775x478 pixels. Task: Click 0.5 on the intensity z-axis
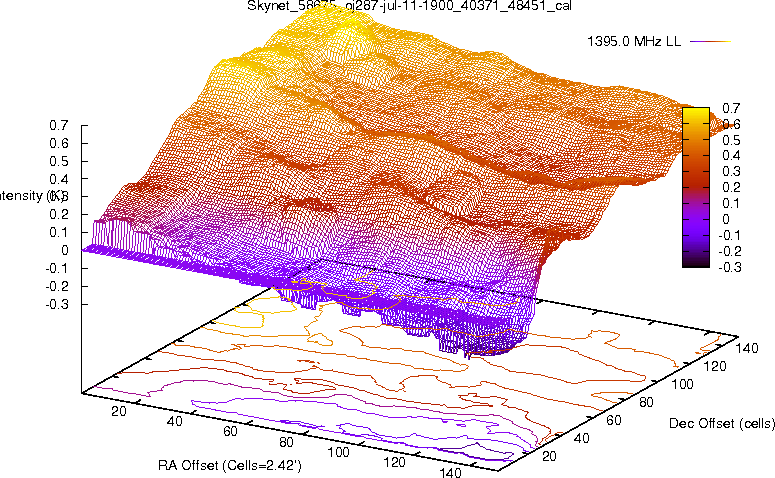point(58,161)
